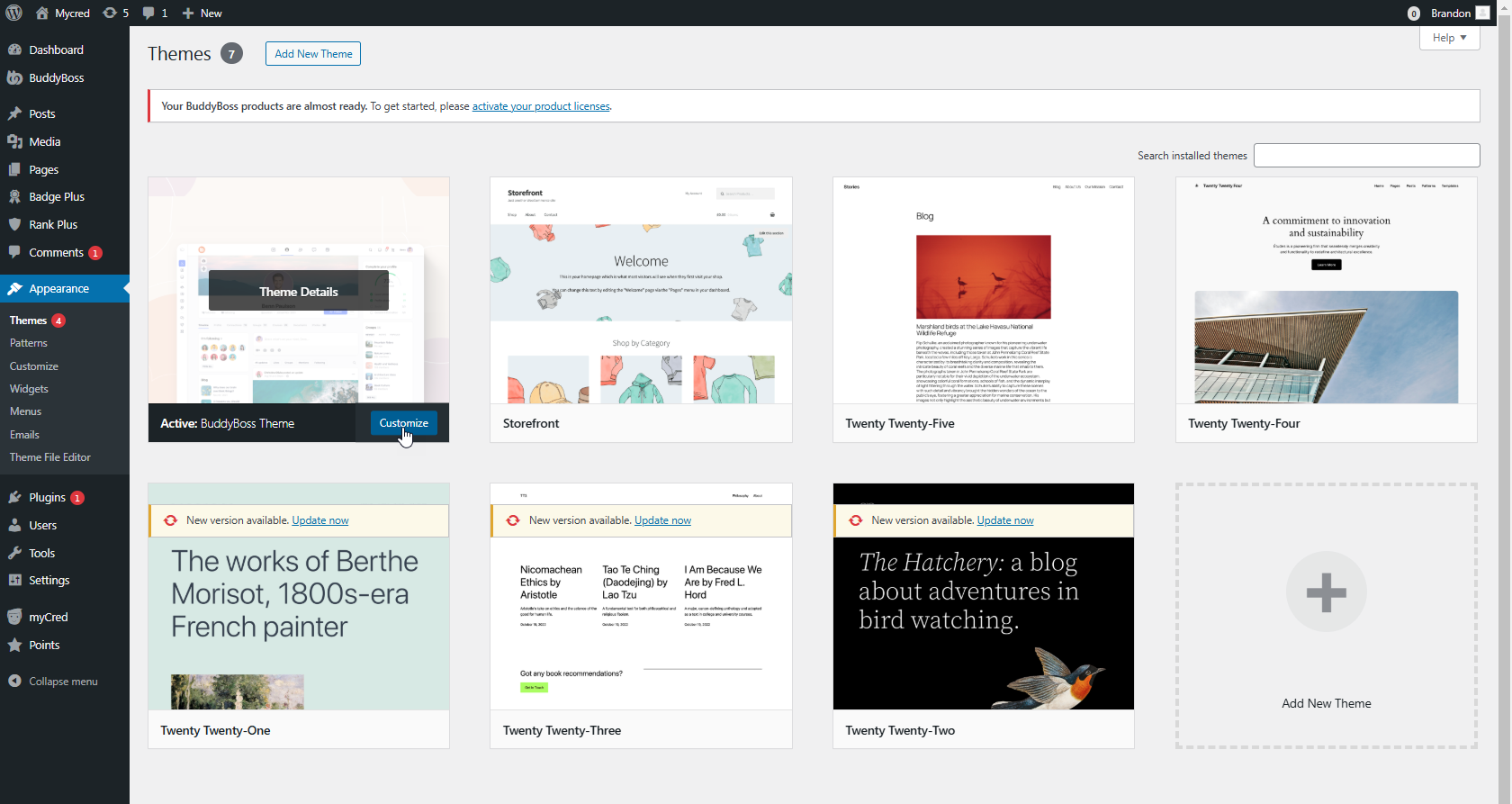This screenshot has height=804, width=1512.
Task: Open Customize submenu item
Action: click(34, 366)
